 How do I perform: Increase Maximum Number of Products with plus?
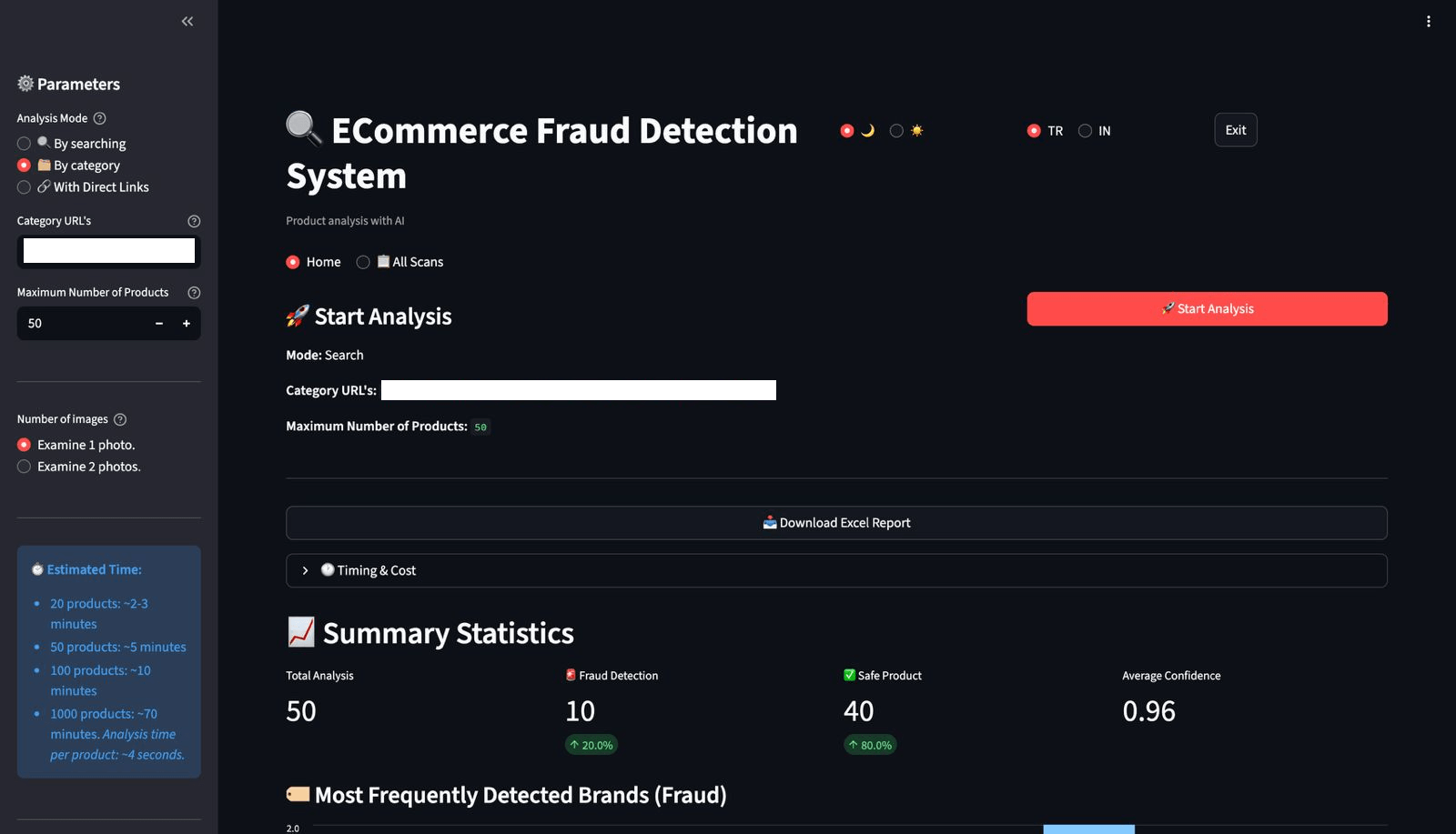coord(186,323)
